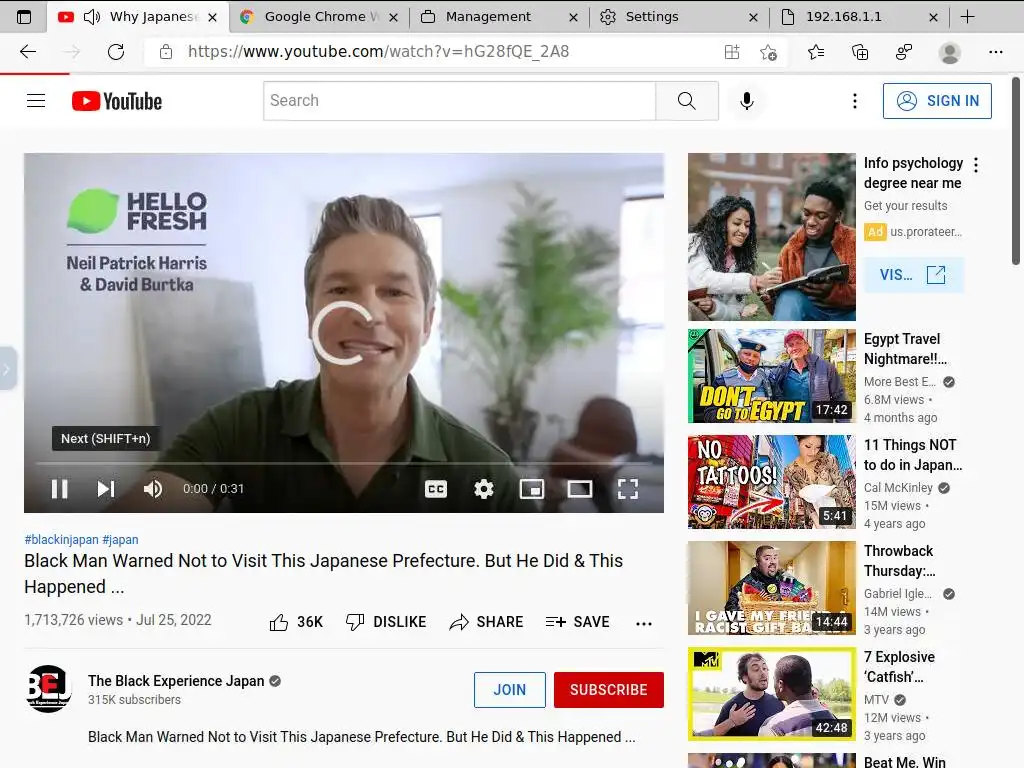Go to YouTube home logo
This screenshot has width=1024, height=768.
click(117, 101)
